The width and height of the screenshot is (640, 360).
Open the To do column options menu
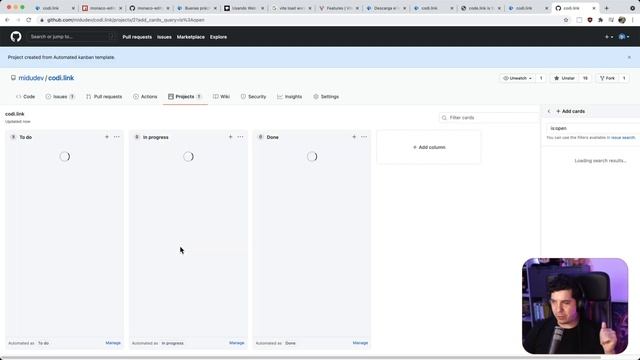(x=117, y=137)
